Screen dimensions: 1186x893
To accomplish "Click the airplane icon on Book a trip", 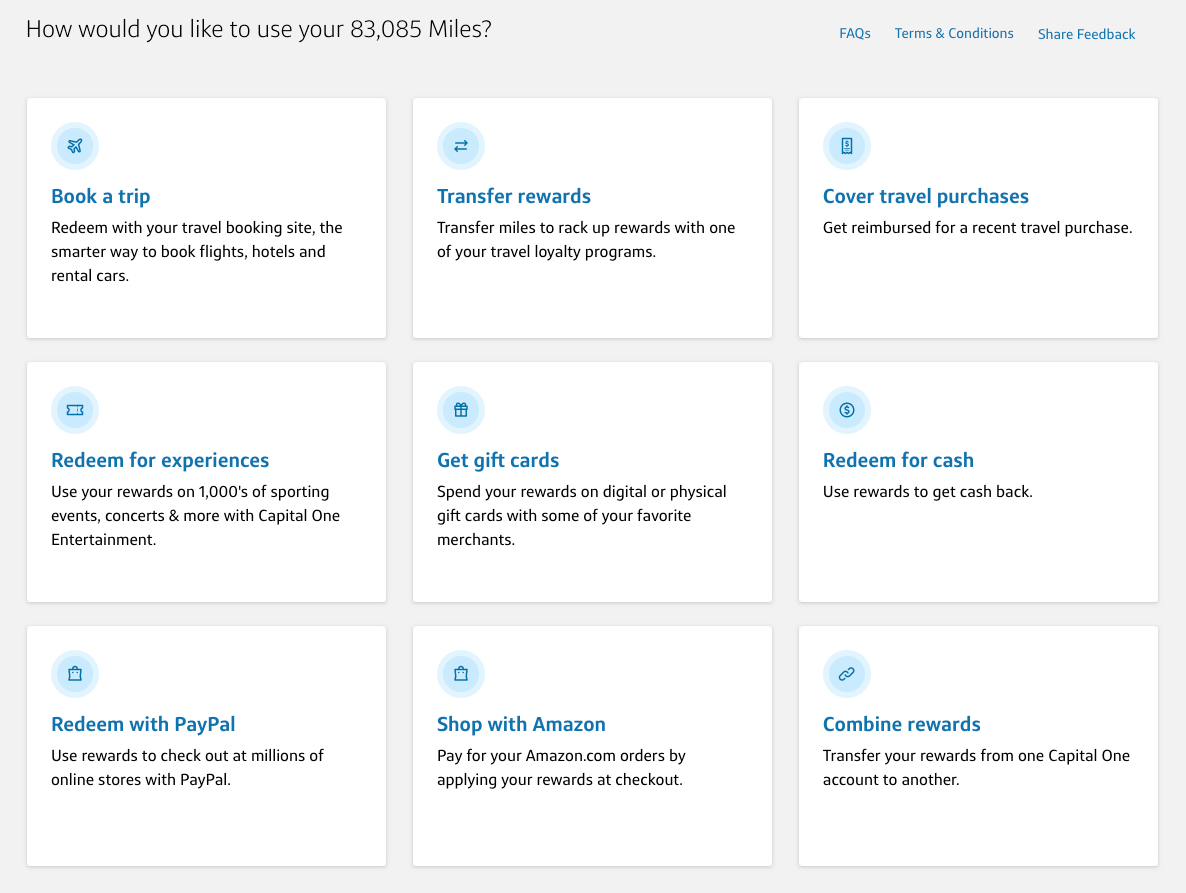I will pos(75,145).
